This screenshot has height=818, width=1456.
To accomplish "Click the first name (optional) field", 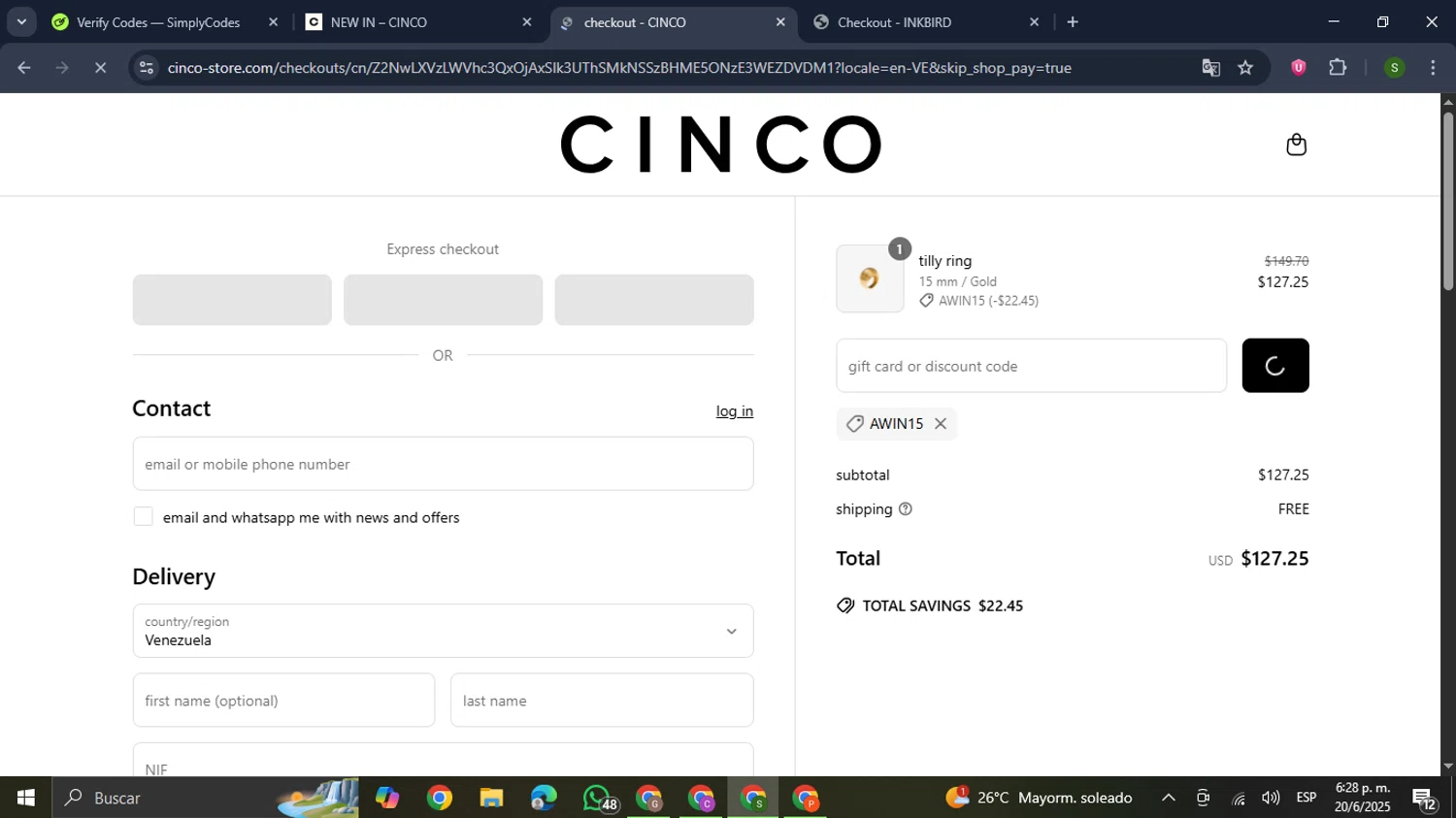I will pos(283,701).
